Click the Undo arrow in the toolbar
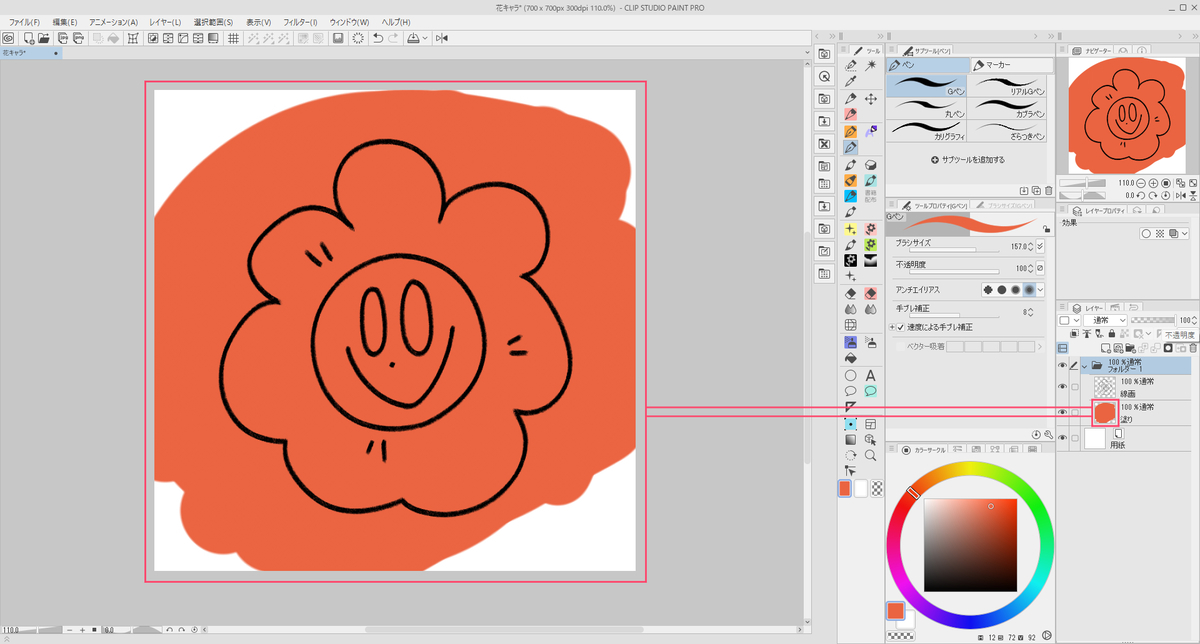 click(x=378, y=38)
